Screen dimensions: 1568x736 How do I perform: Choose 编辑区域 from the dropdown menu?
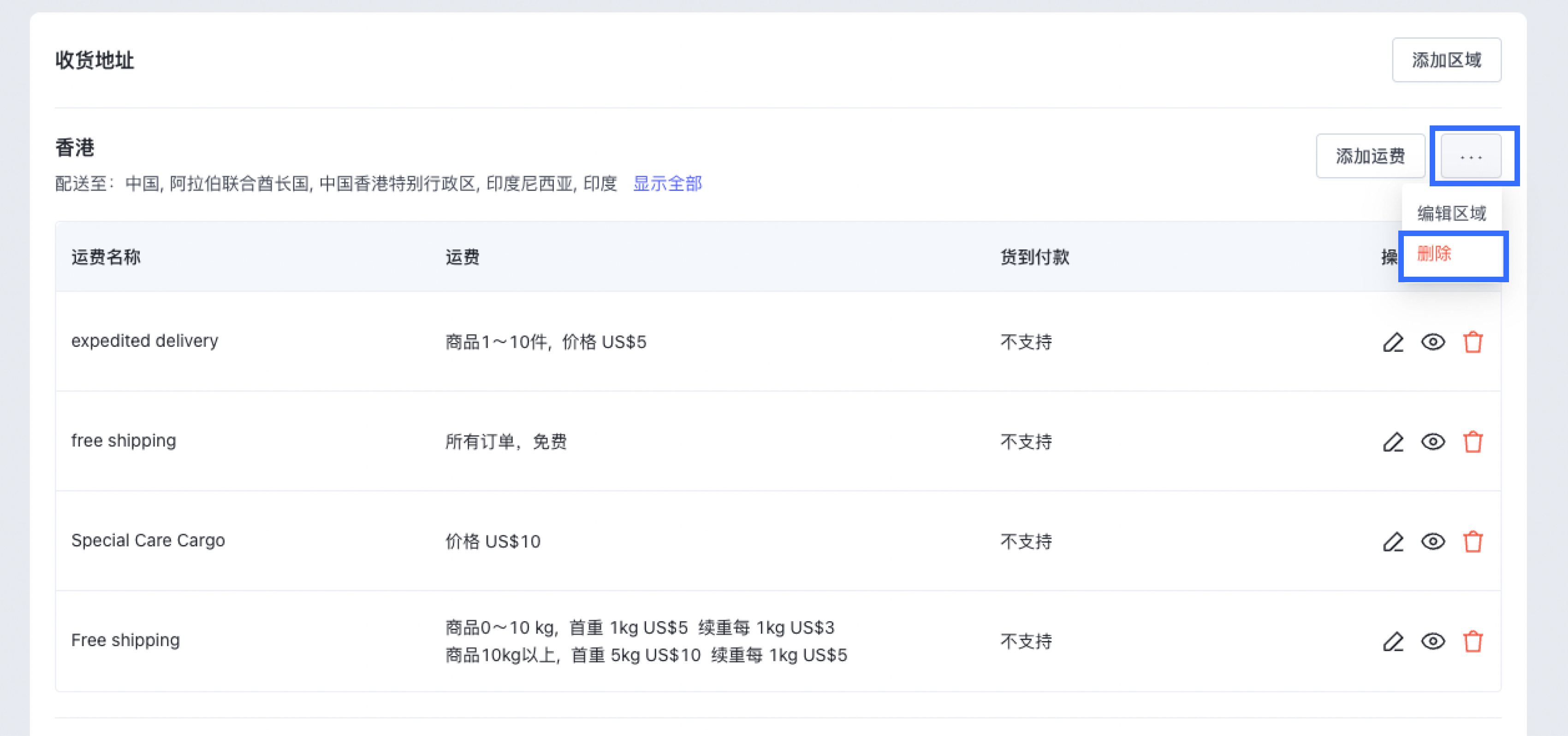tap(1451, 213)
